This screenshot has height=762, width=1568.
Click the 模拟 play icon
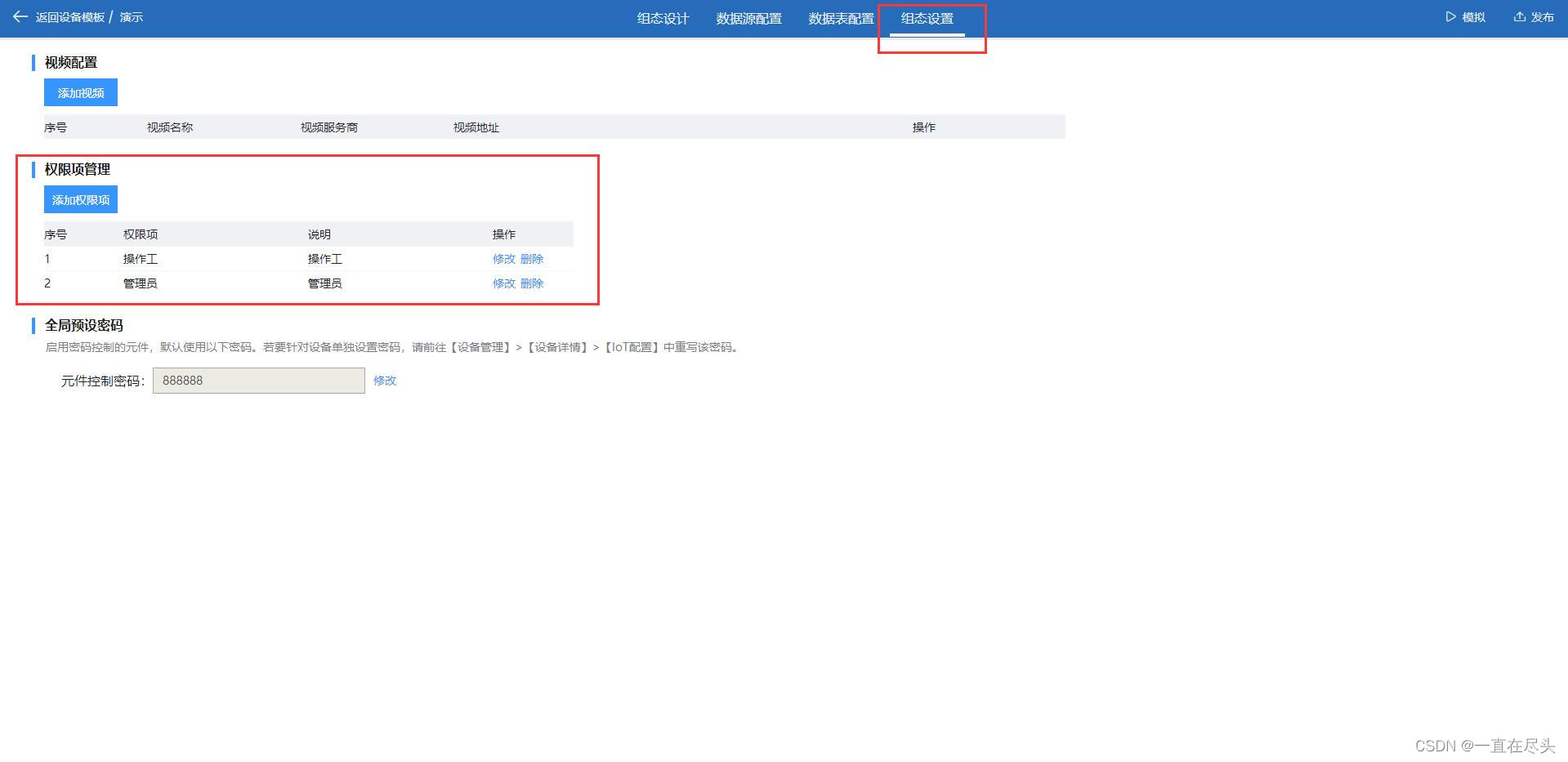point(1450,16)
